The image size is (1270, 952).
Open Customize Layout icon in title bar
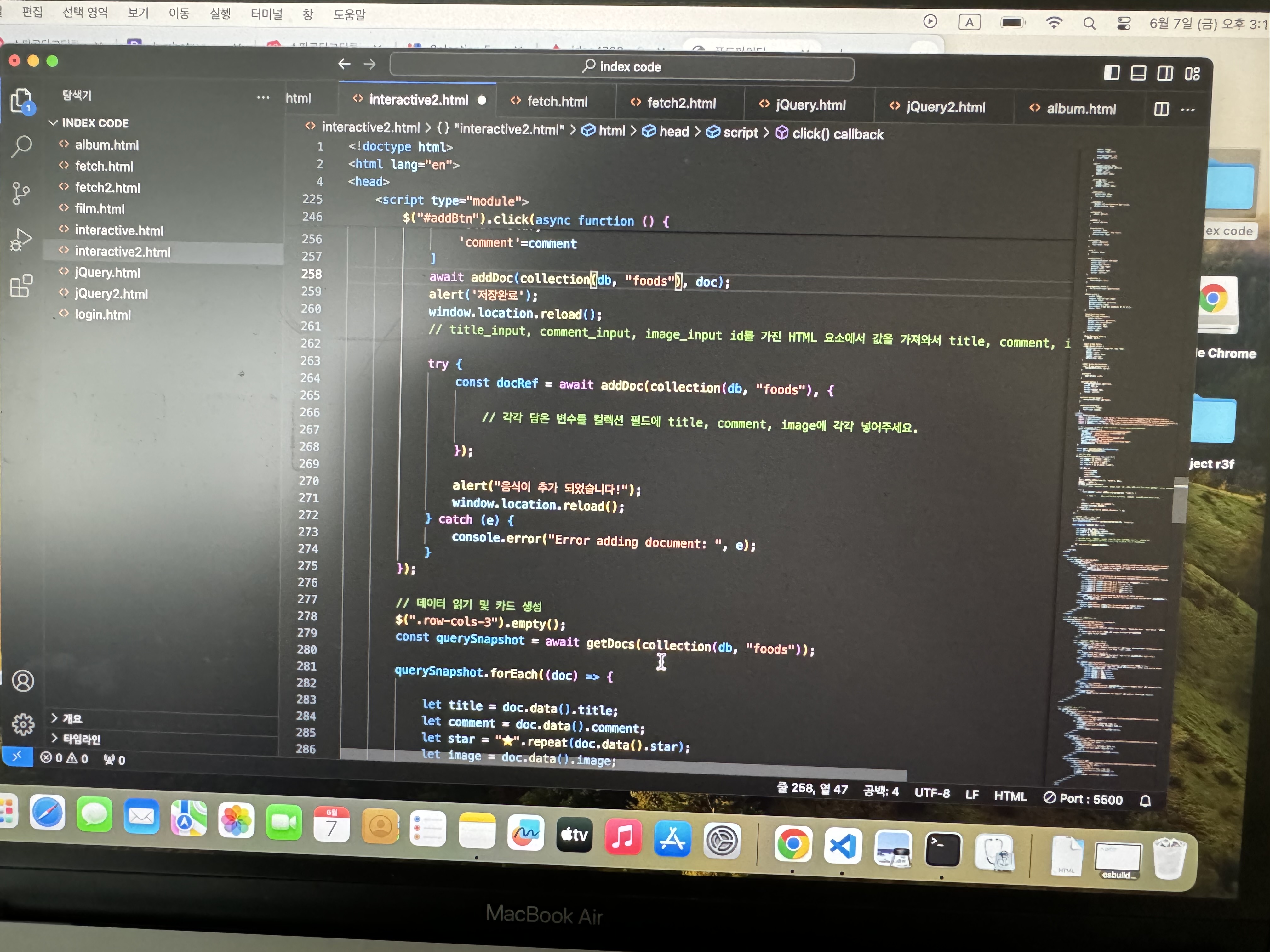click(1192, 73)
